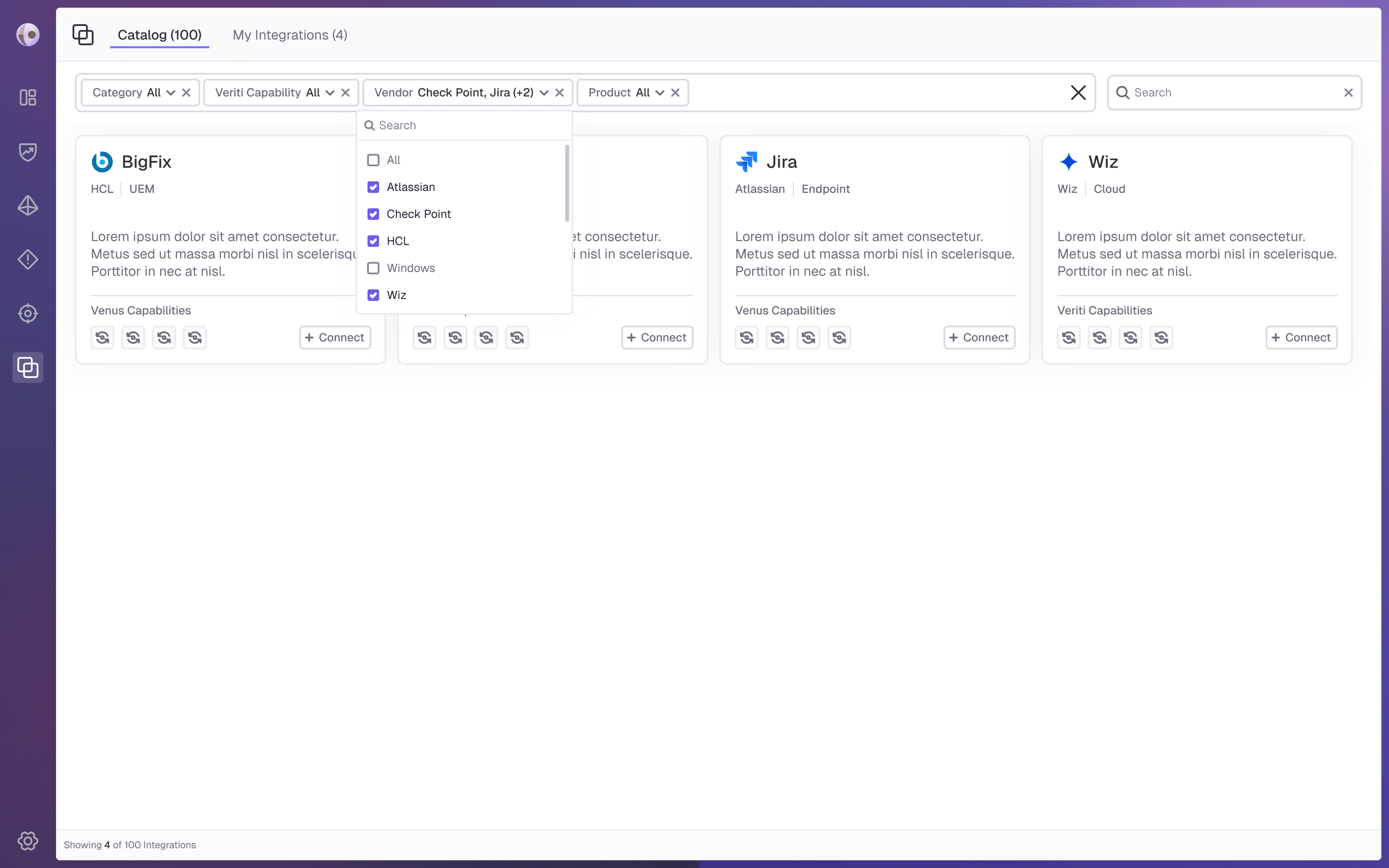This screenshot has width=1389, height=868.
Task: Click the main Search input field
Action: [1234, 92]
